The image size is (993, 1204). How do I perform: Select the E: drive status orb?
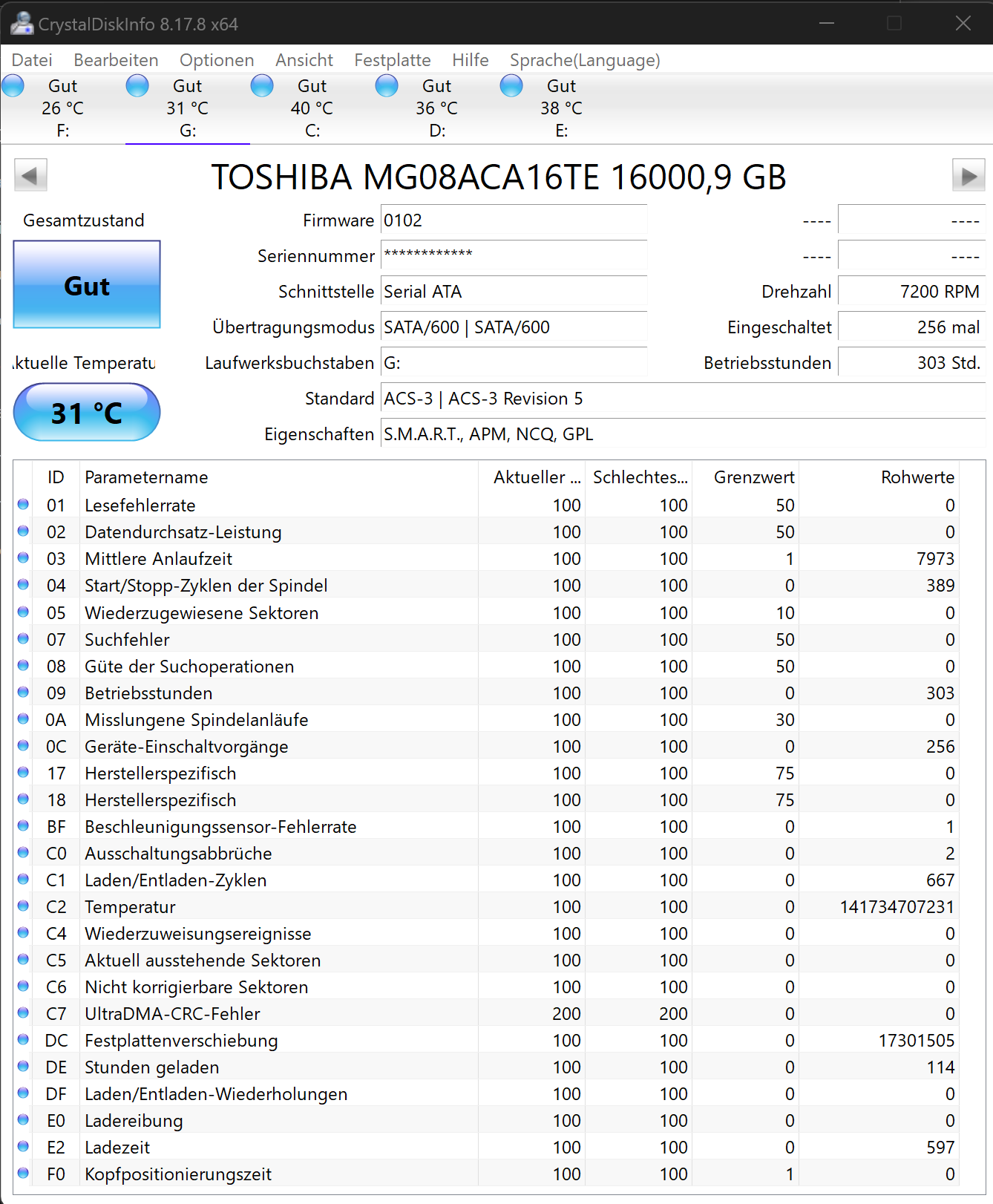pos(511,86)
